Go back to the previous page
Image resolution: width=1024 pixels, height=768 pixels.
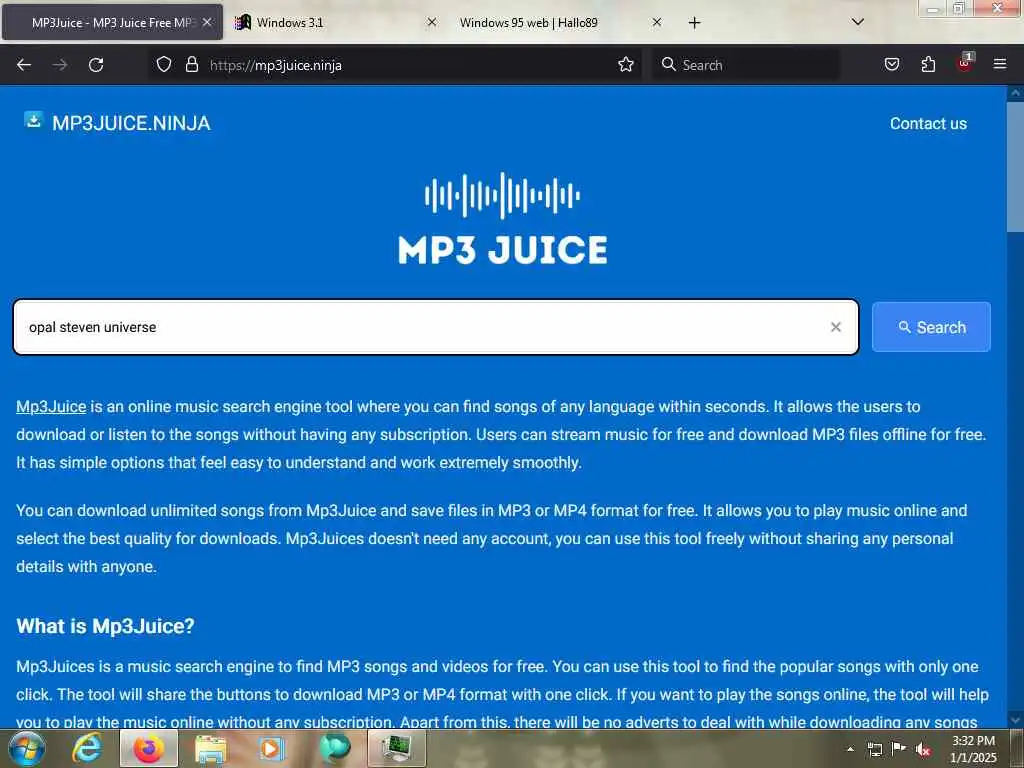(x=24, y=65)
